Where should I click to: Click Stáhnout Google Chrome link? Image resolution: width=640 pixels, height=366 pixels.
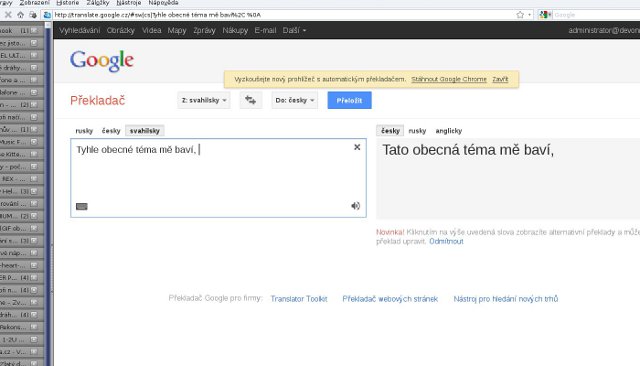449,79
